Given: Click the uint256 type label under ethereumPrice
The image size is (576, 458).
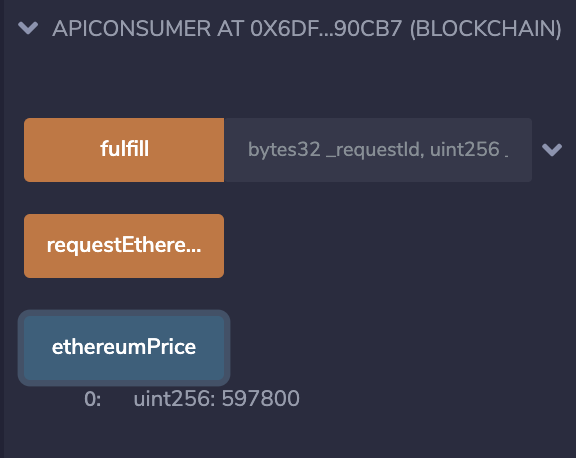Looking at the screenshot, I should point(174,399).
